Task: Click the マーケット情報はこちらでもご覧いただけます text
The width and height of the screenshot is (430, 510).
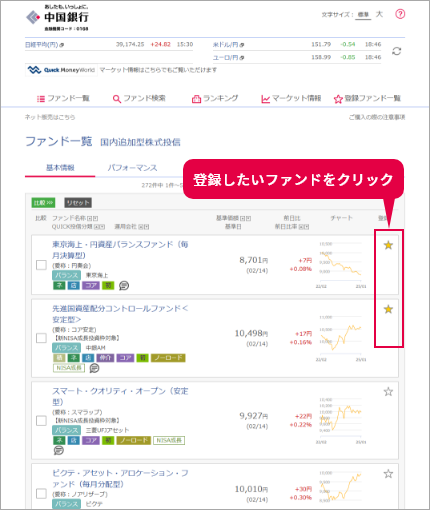Action: [158, 70]
